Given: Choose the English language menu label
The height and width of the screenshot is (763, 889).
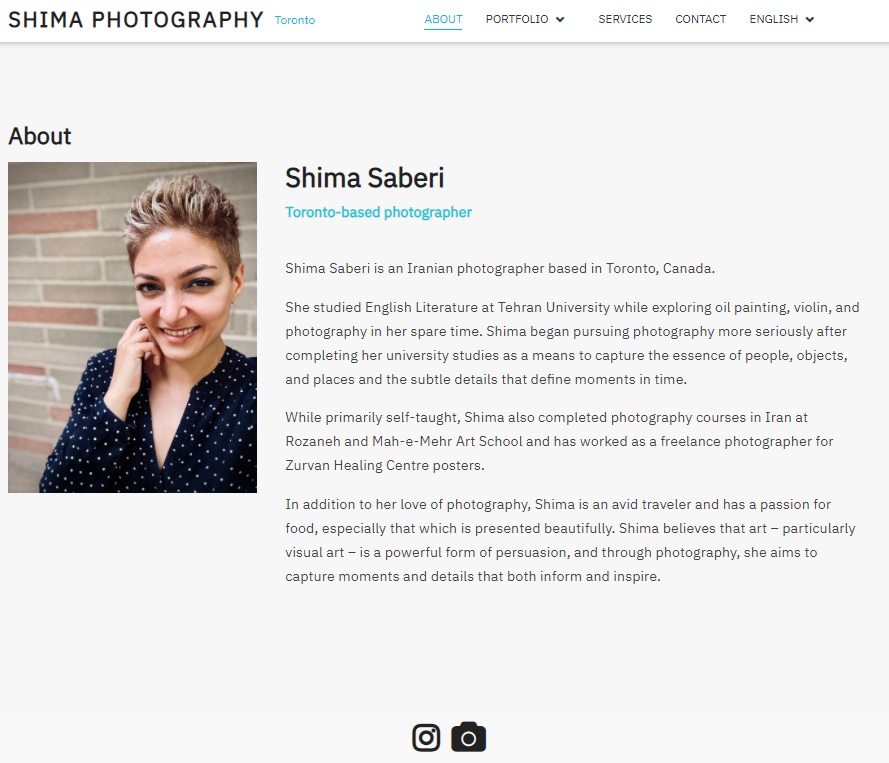Looking at the screenshot, I should pos(773,19).
